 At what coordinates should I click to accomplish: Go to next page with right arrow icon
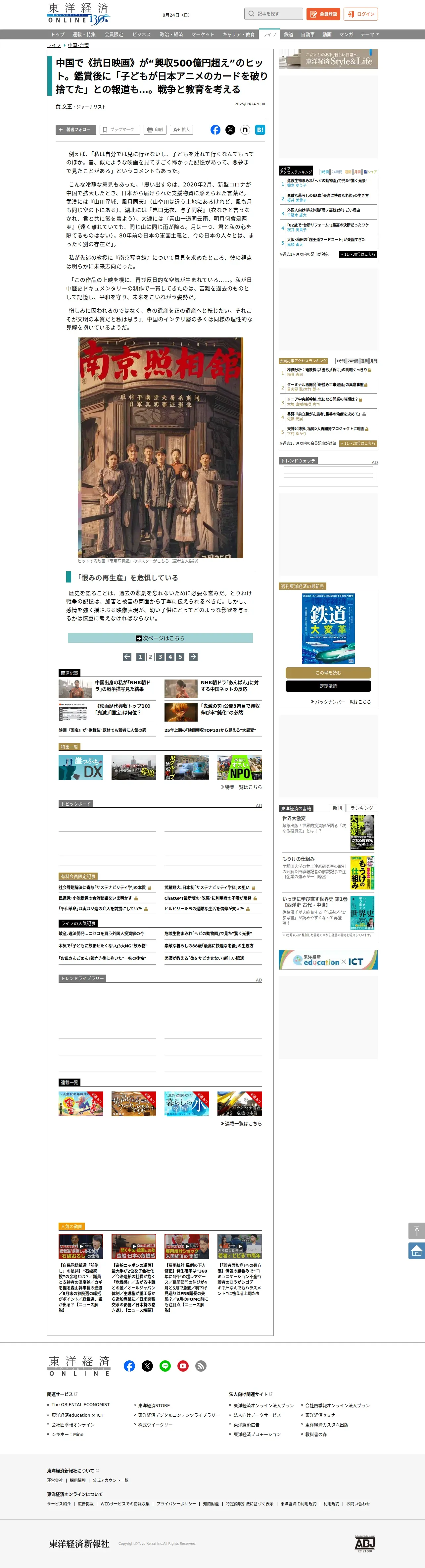[193, 657]
